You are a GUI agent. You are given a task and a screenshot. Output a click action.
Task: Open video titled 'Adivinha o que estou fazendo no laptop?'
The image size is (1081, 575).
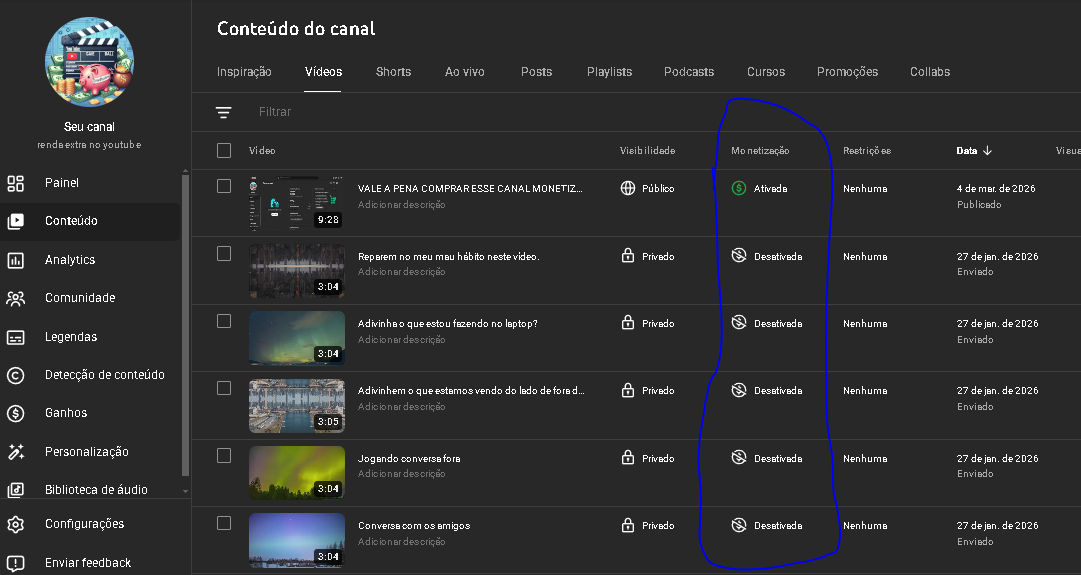(448, 324)
